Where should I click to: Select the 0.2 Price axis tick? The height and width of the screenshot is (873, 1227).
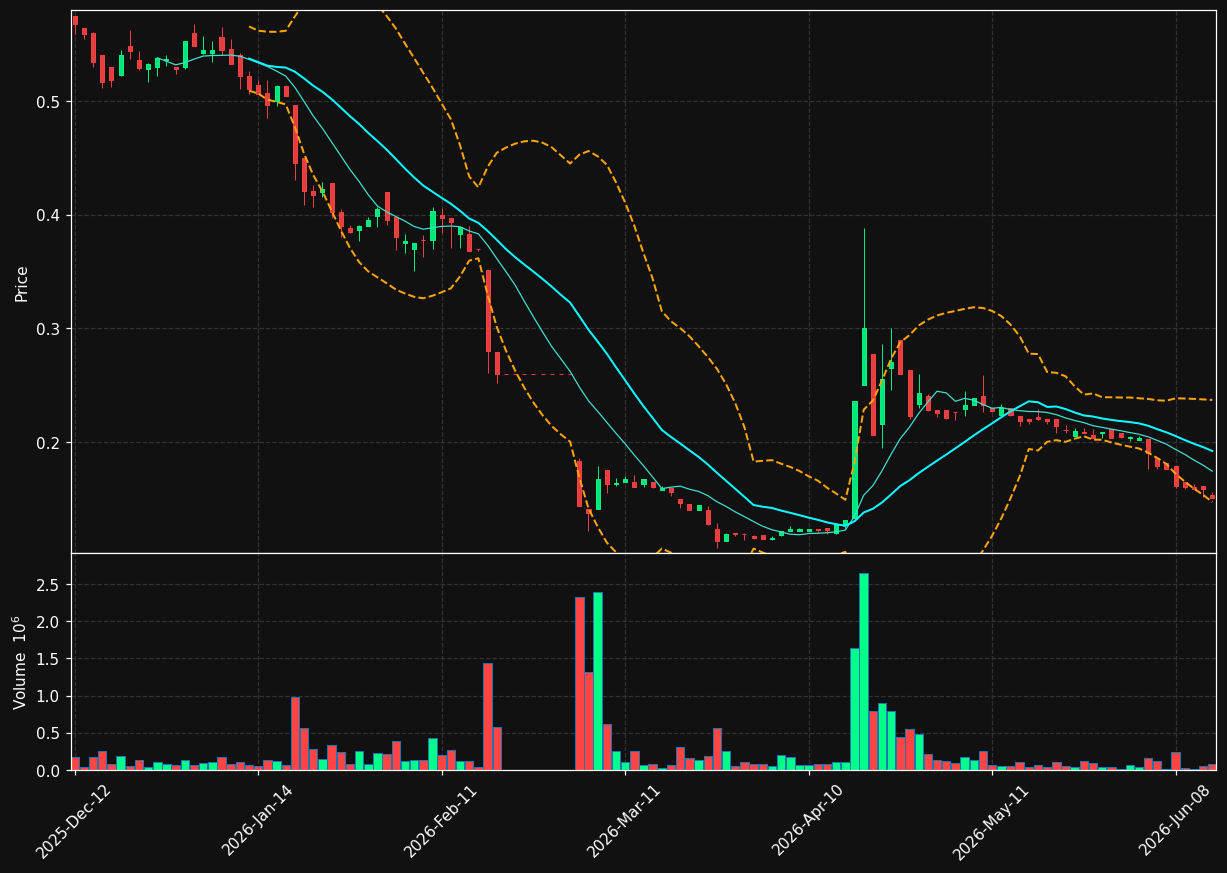pos(50,443)
